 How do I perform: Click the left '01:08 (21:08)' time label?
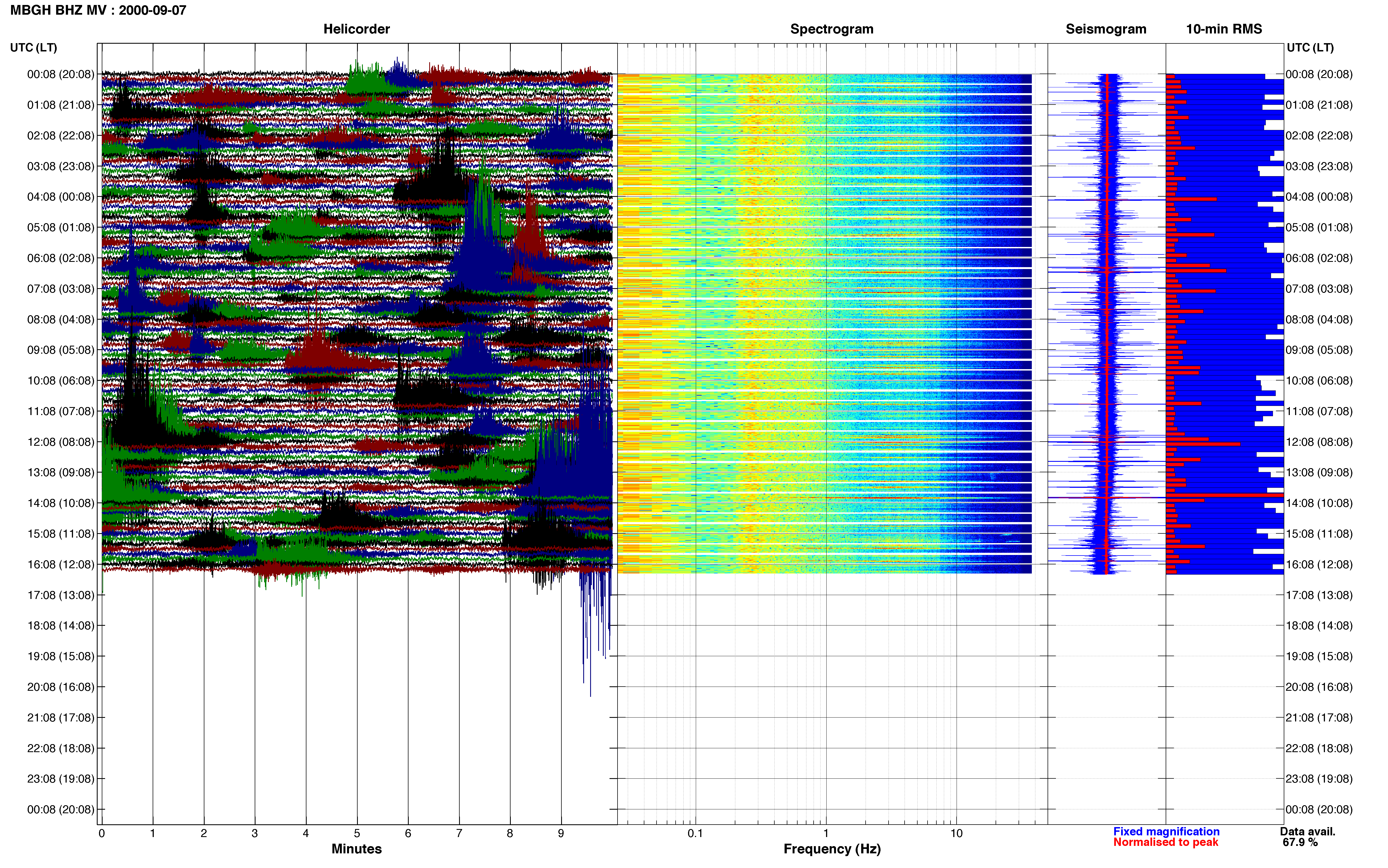coord(61,105)
